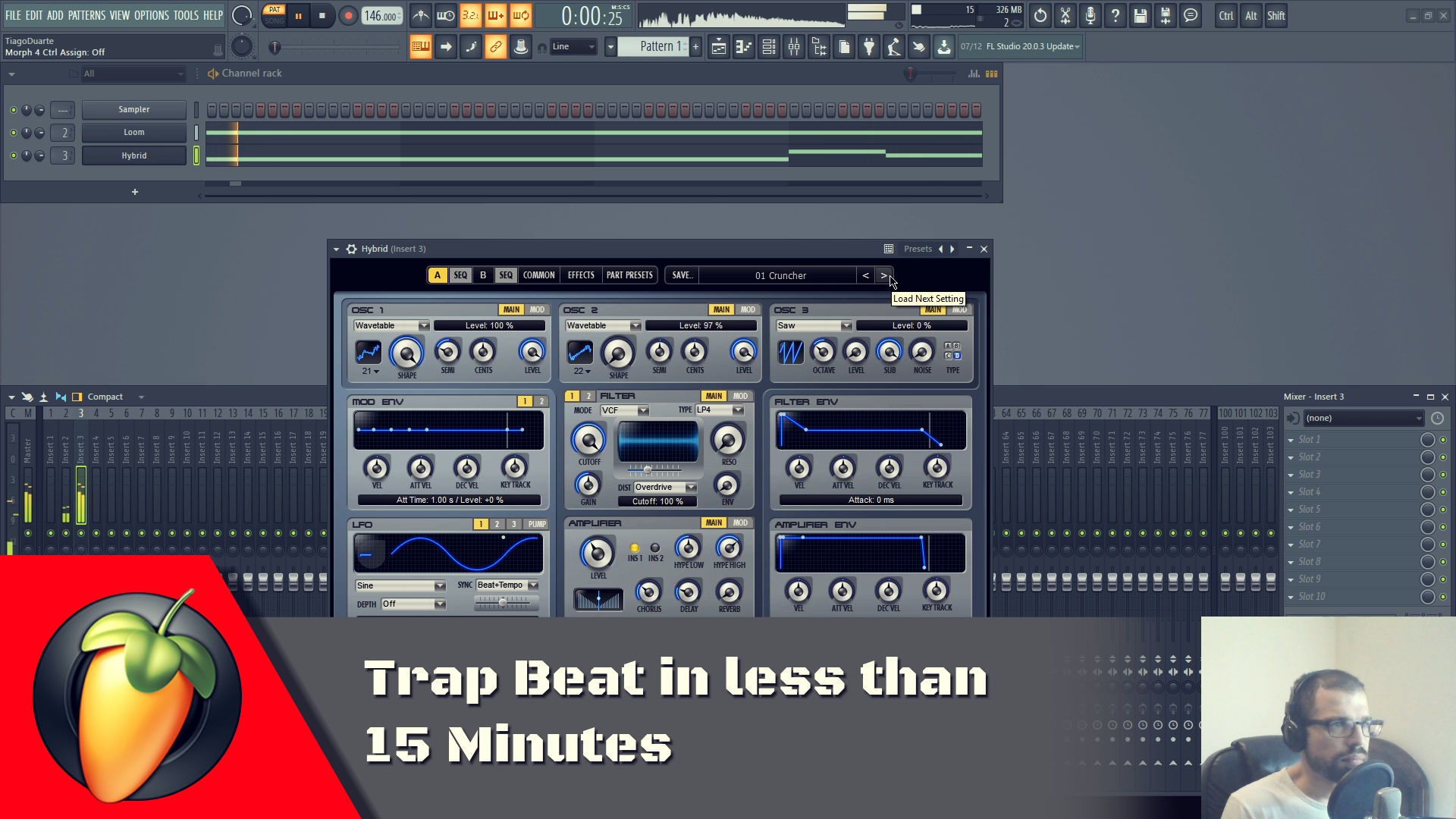The image size is (1456, 819).
Task: Open the mixer view icon
Action: point(794,47)
